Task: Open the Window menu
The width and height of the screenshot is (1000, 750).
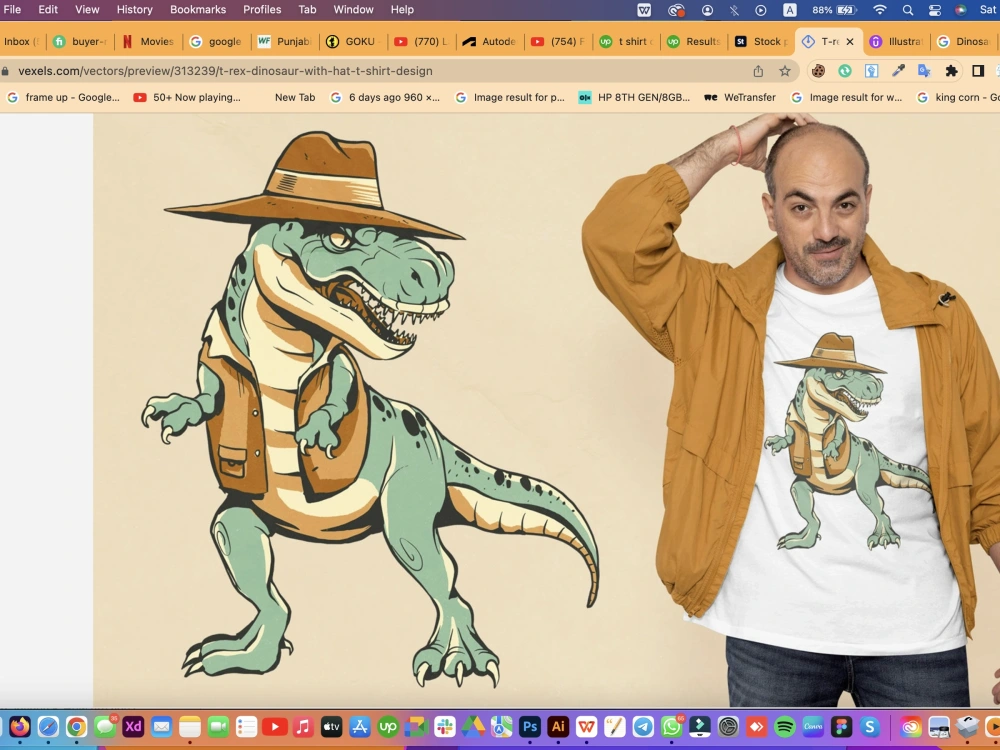Action: 353,10
